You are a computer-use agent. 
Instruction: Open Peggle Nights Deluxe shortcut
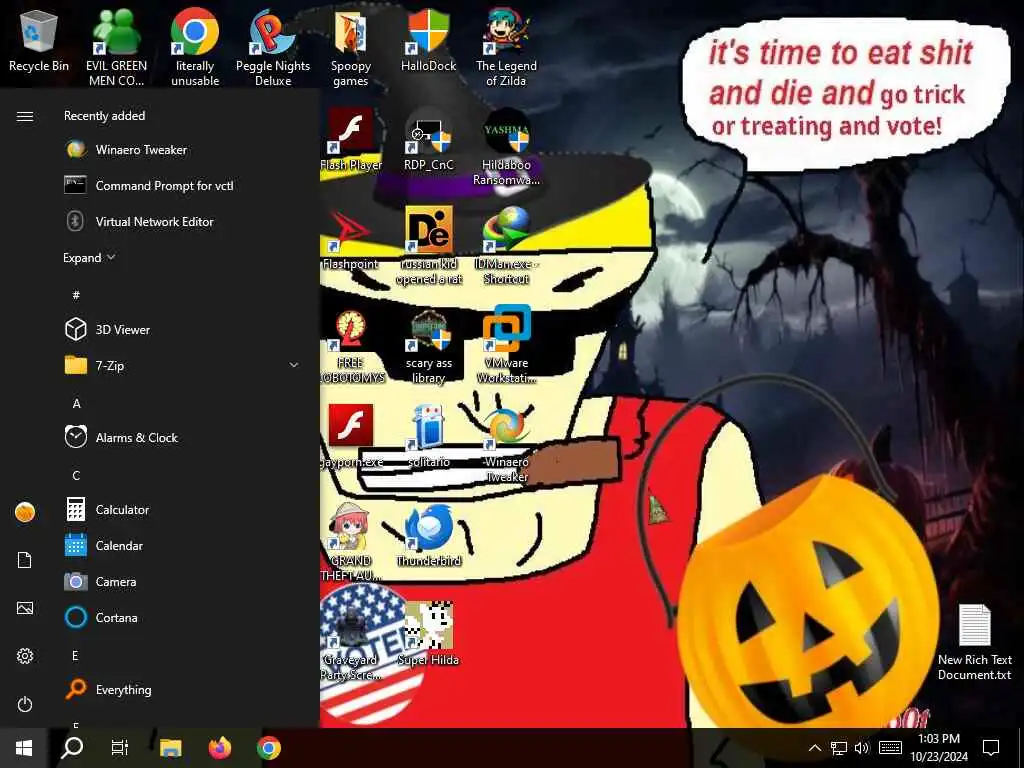coord(273,47)
